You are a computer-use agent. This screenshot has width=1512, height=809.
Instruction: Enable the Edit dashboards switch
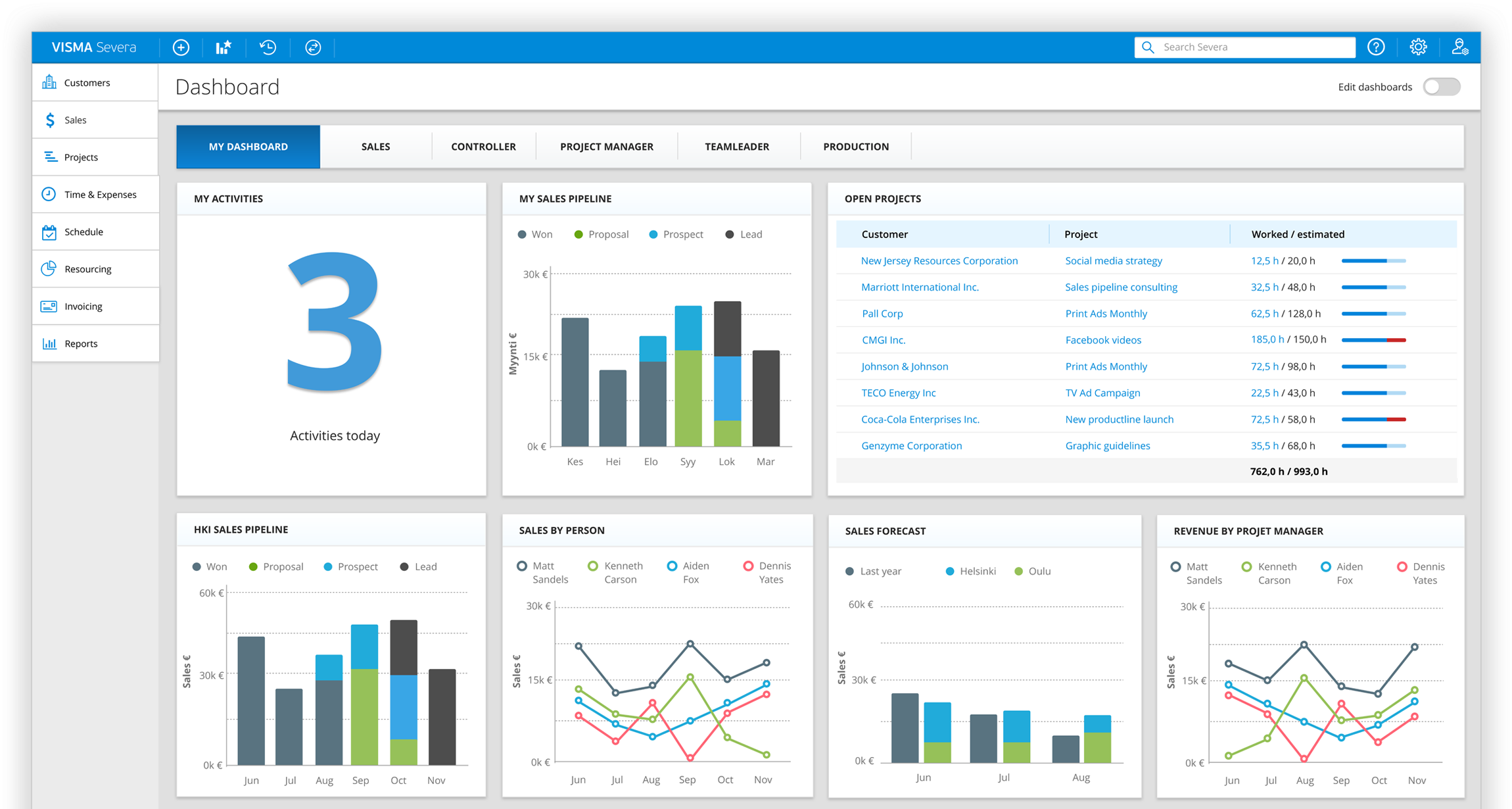point(1441,87)
